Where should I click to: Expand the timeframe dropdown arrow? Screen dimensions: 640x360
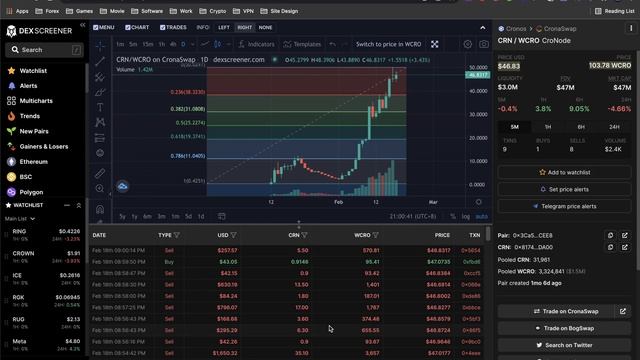tap(192, 44)
